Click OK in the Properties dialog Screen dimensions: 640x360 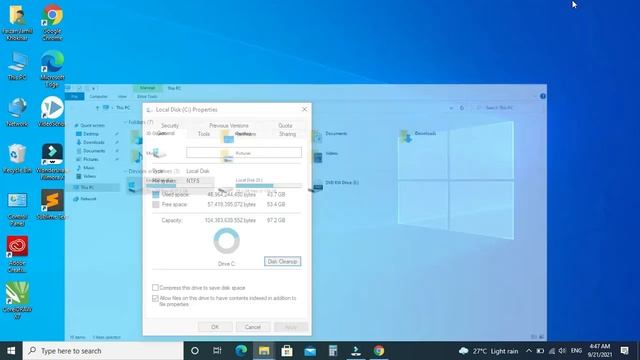pos(215,327)
